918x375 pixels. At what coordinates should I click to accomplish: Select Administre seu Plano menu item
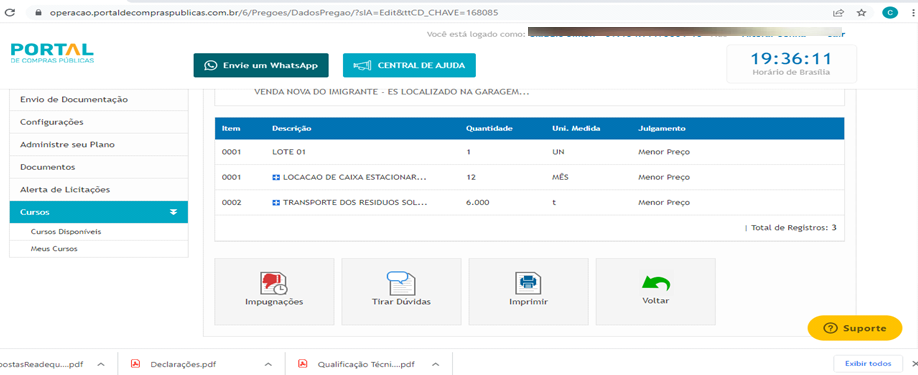point(99,145)
